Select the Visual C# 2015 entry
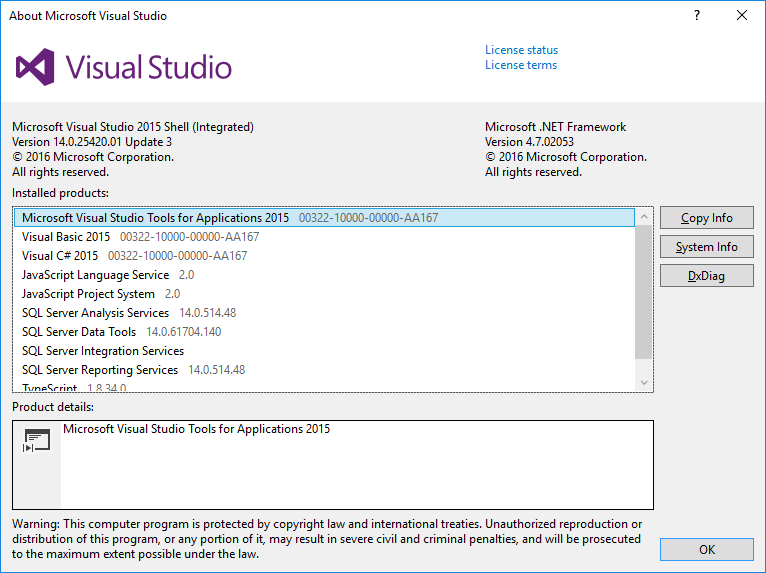Image resolution: width=766 pixels, height=573 pixels. [x=324, y=256]
